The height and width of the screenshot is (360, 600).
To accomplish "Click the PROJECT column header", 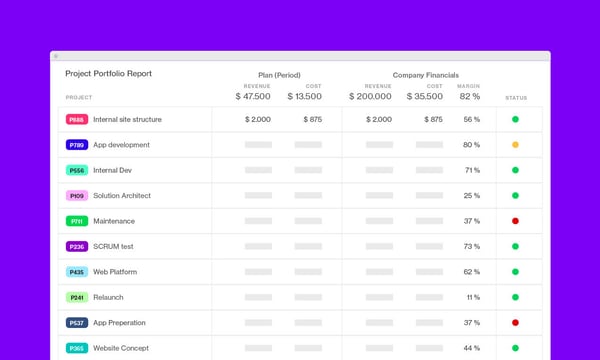I will [79, 98].
